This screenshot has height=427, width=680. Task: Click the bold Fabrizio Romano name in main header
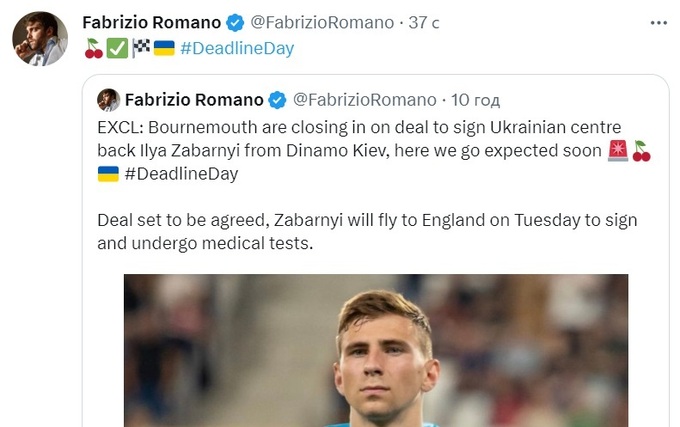(x=150, y=21)
